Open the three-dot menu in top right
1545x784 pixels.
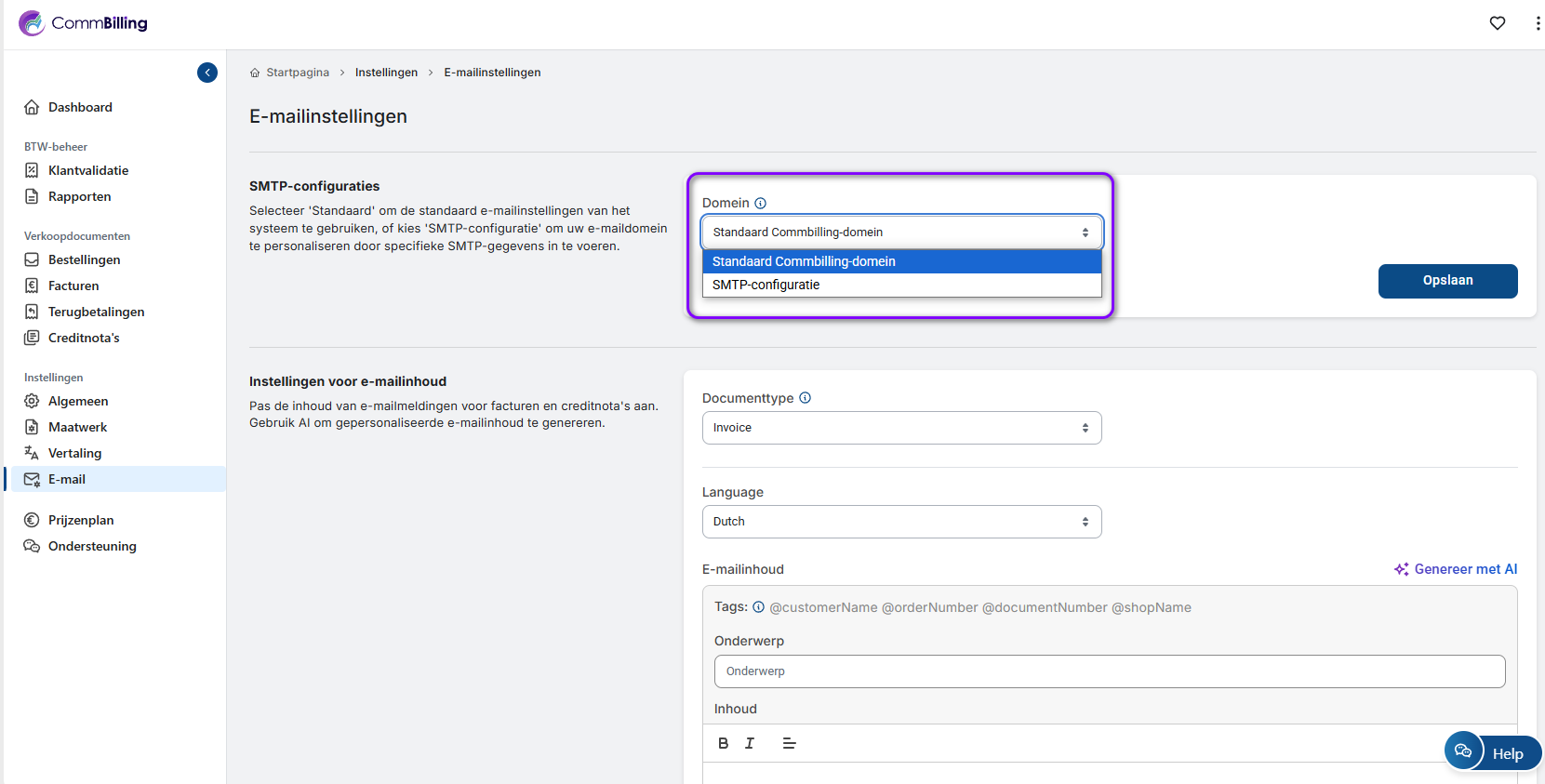[x=1537, y=23]
